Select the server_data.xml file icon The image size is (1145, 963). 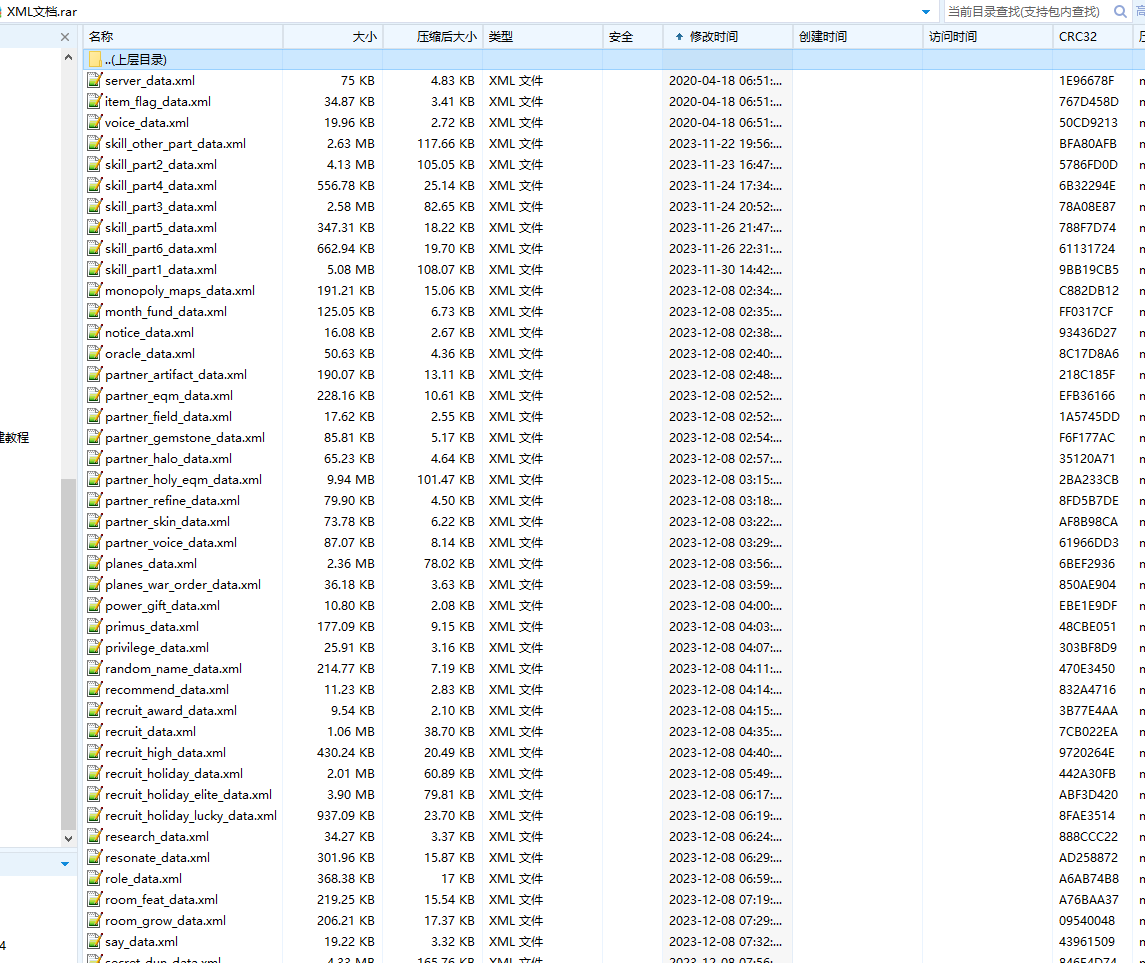pos(95,80)
